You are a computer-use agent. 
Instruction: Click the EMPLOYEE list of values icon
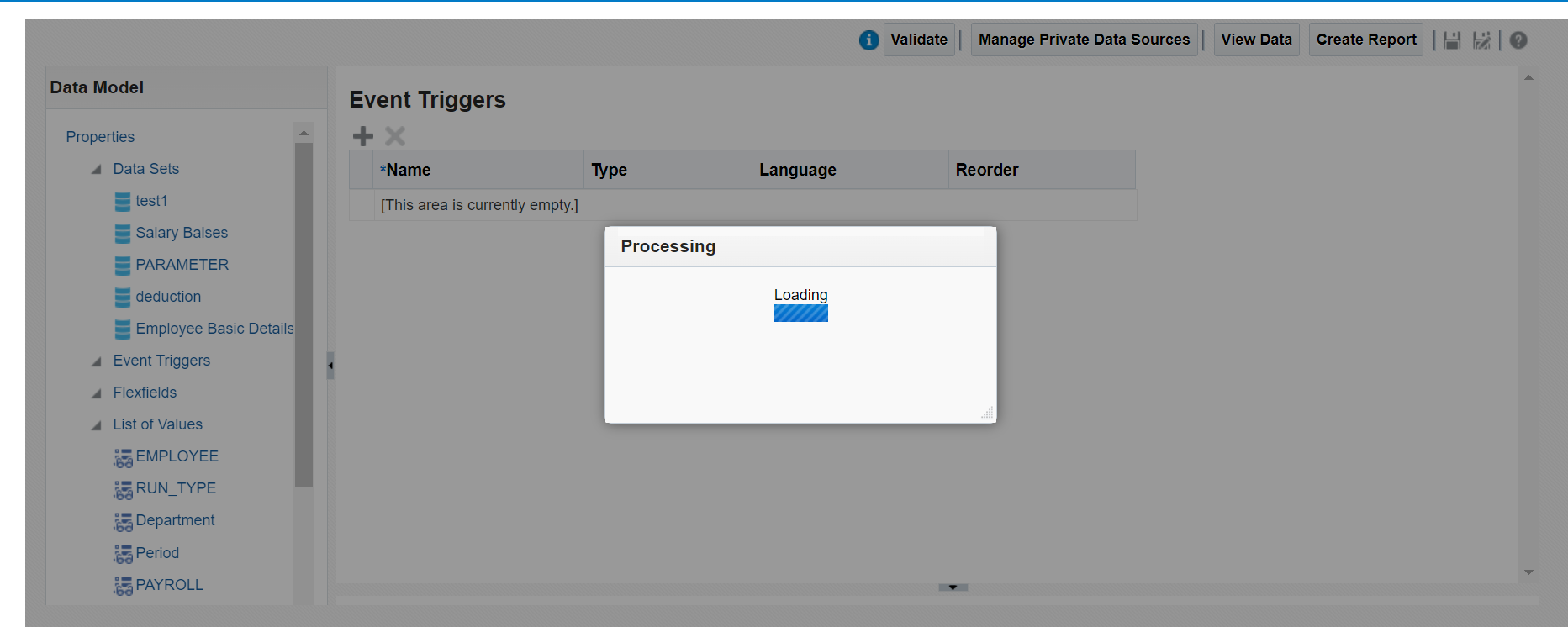(x=124, y=457)
